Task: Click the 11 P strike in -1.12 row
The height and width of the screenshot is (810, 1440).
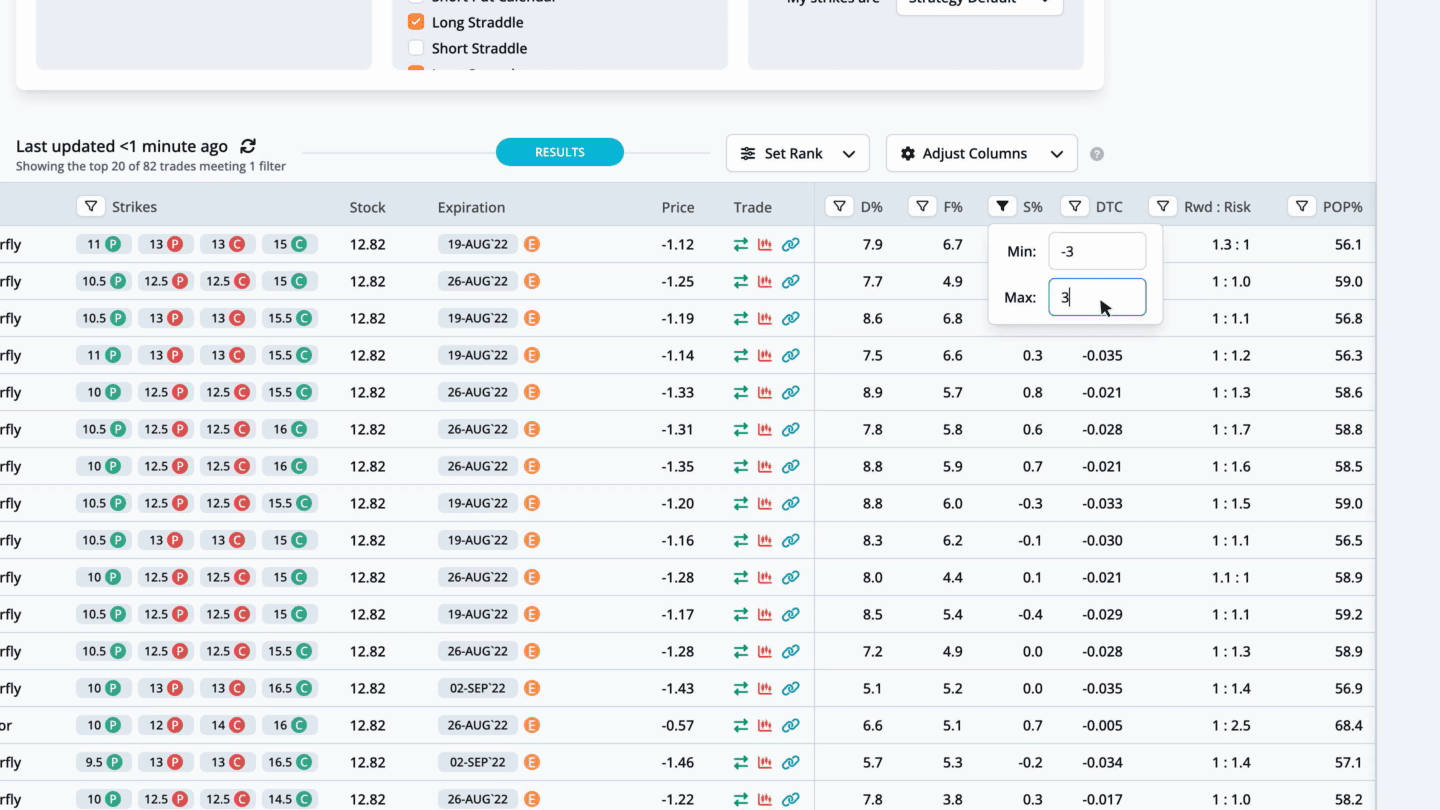Action: click(x=104, y=245)
